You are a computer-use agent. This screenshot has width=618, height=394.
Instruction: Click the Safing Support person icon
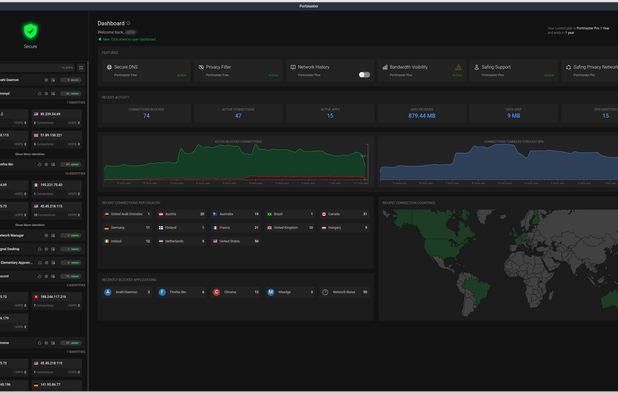(477, 67)
